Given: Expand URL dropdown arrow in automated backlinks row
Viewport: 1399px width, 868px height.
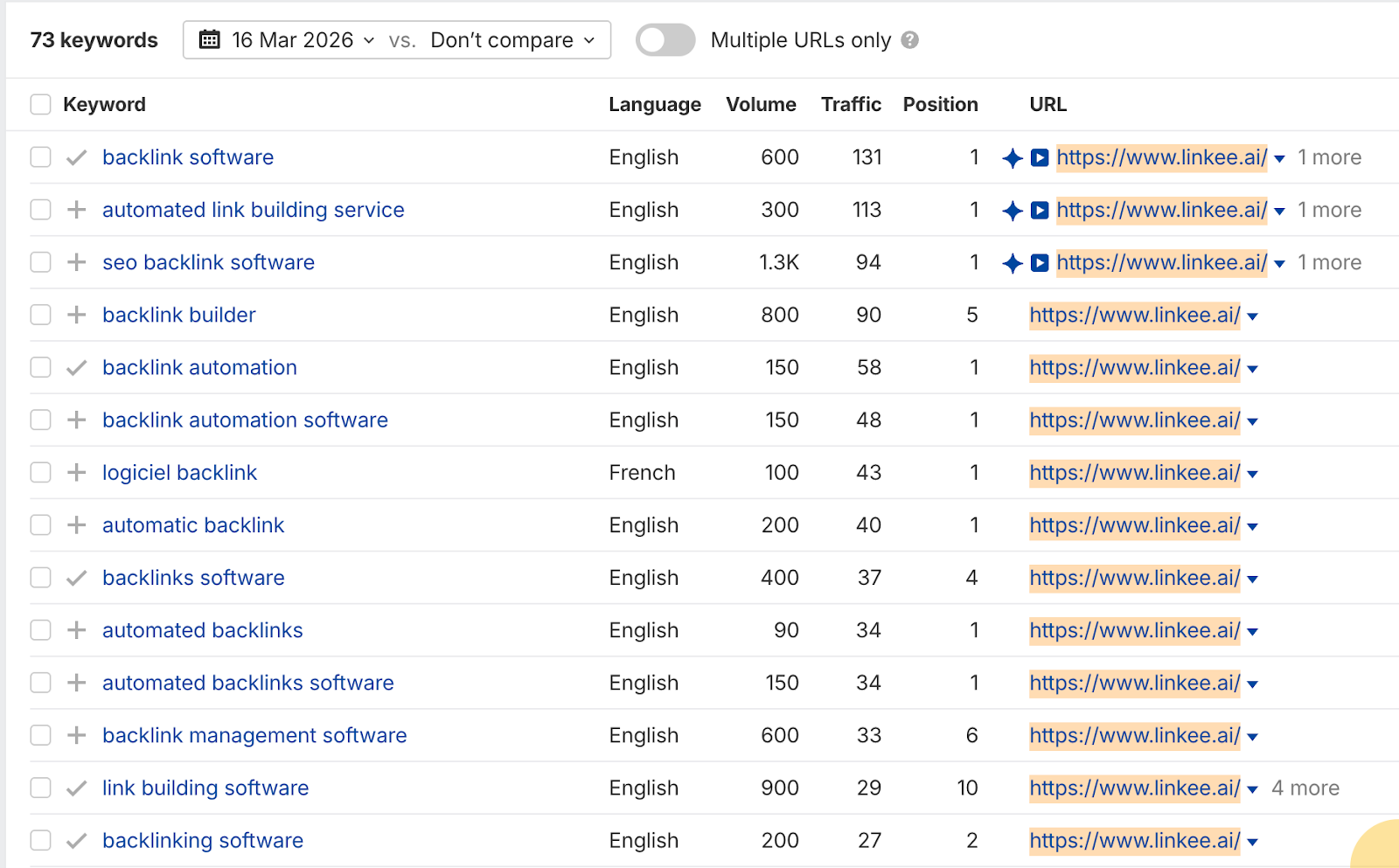Looking at the screenshot, I should click(1253, 631).
